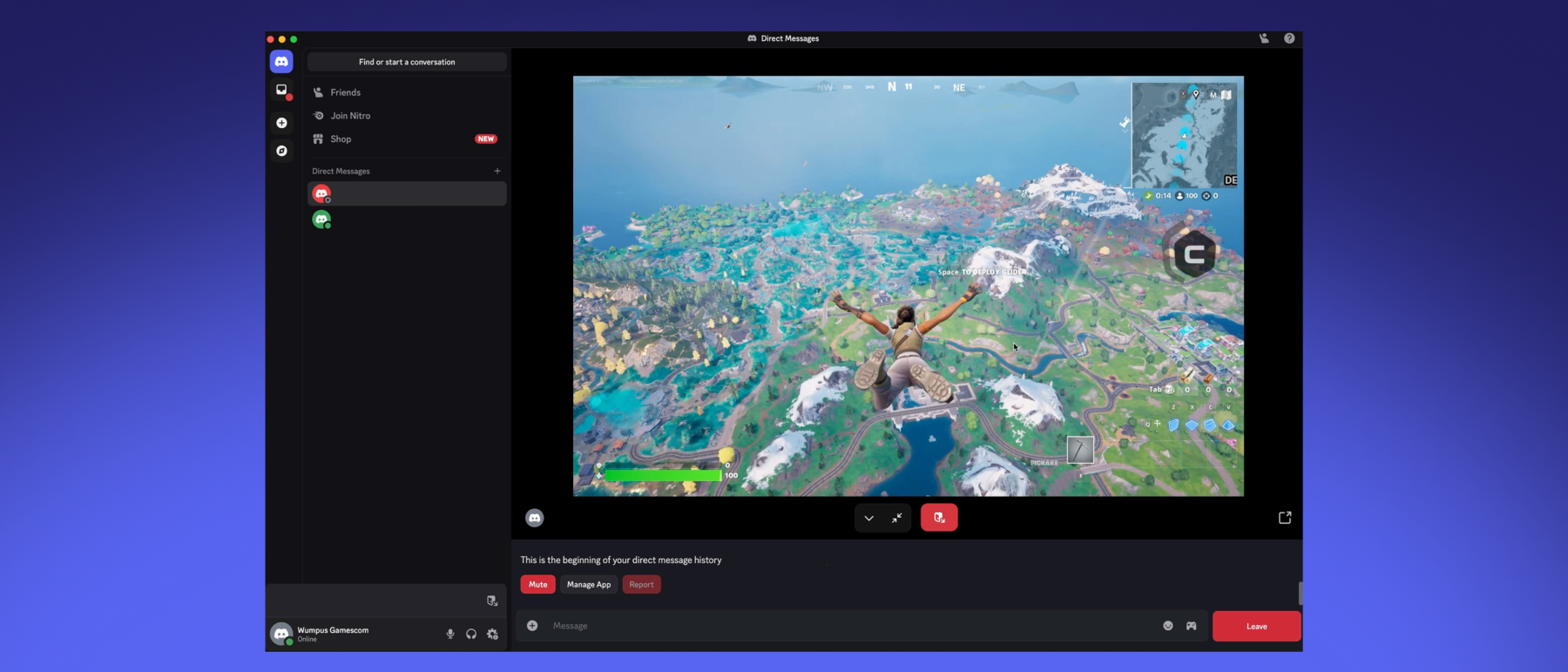The width and height of the screenshot is (1568, 672).
Task: Click Find or start a conversation field
Action: (x=407, y=62)
